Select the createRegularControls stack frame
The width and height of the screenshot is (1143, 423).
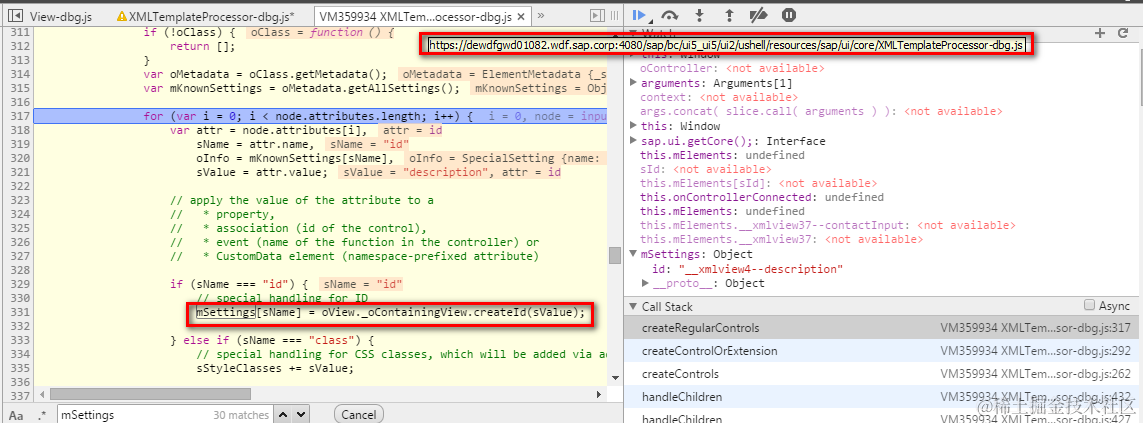[x=879, y=328]
